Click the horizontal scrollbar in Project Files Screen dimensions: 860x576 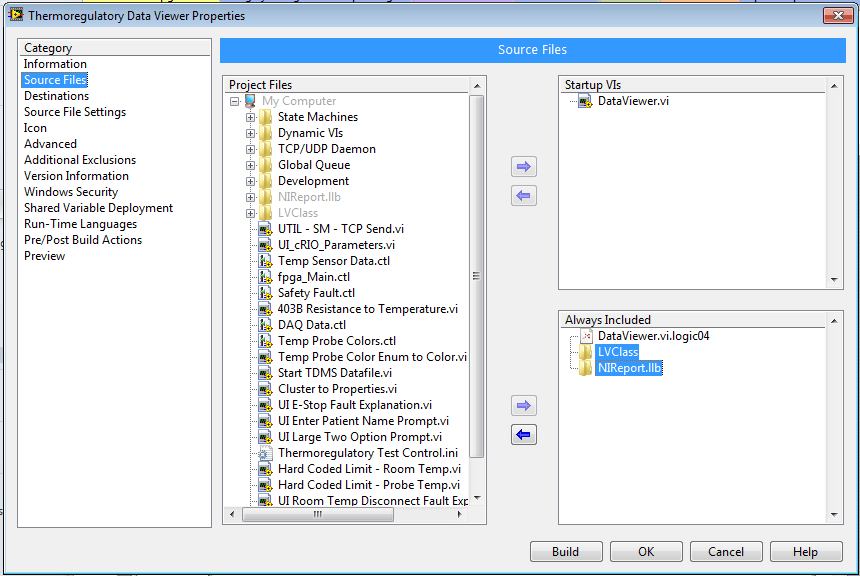click(x=346, y=515)
